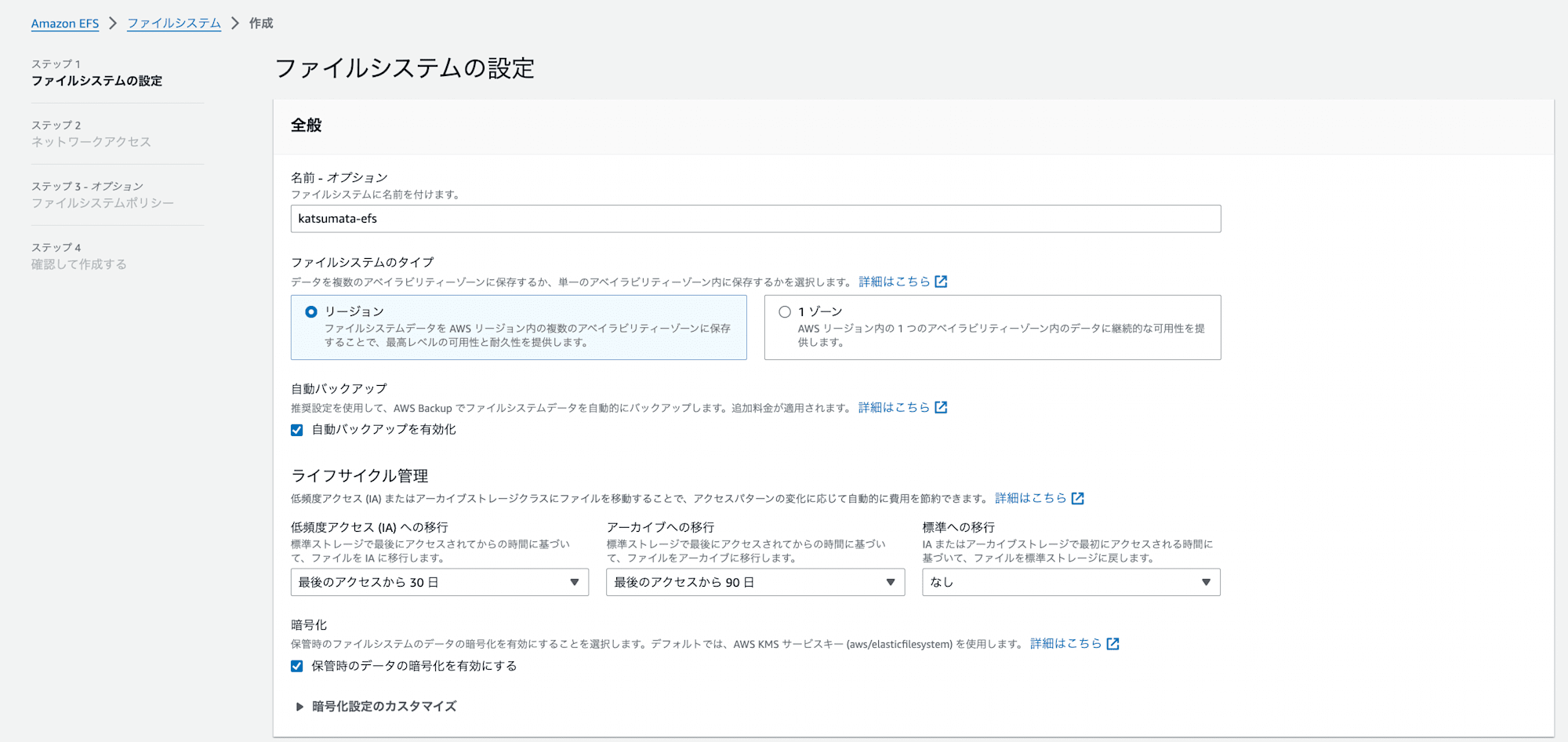This screenshot has height=742, width=1568.
Task: Select ステップ 1 ファイルシステムの設定 in sidebar
Action: [97, 72]
